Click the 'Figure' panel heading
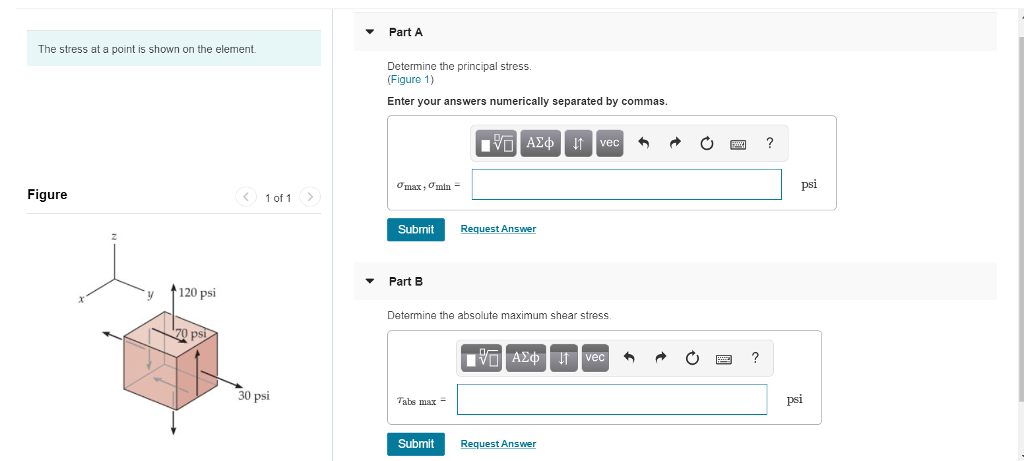 (x=47, y=195)
